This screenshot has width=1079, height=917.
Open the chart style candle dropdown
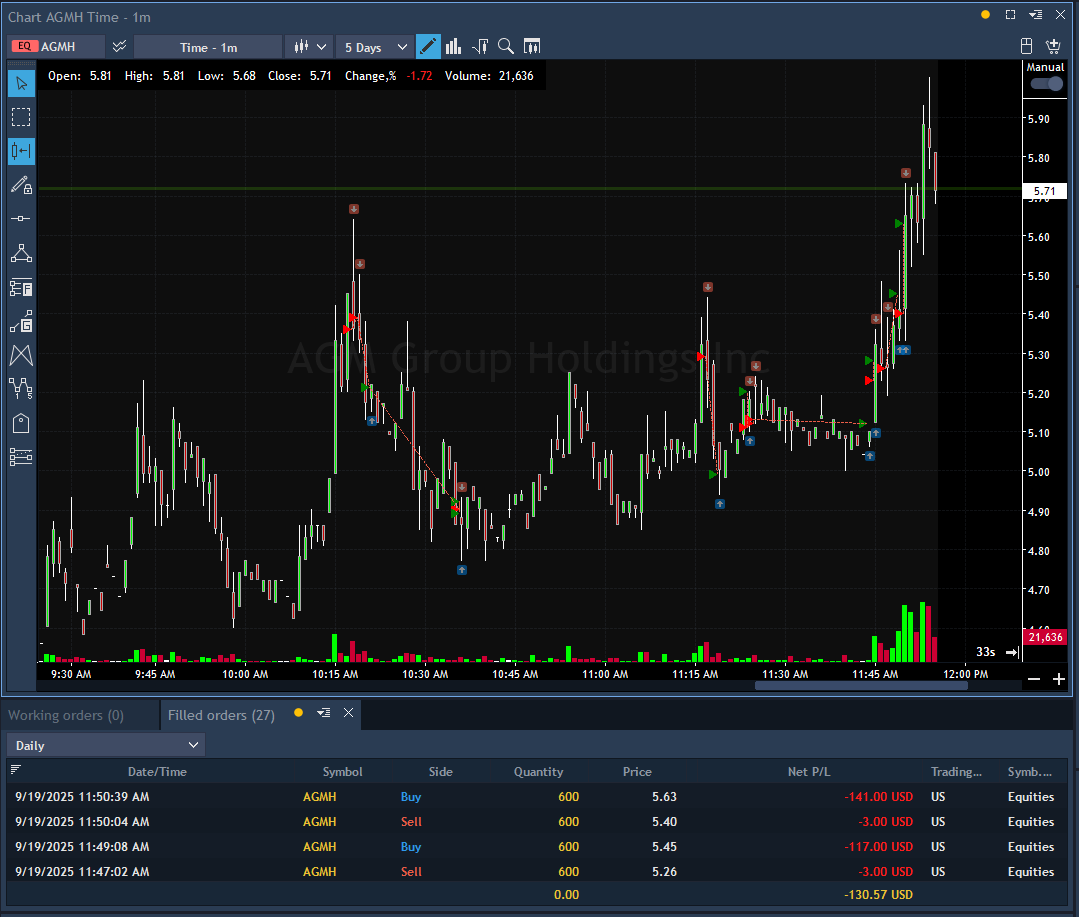coord(309,46)
